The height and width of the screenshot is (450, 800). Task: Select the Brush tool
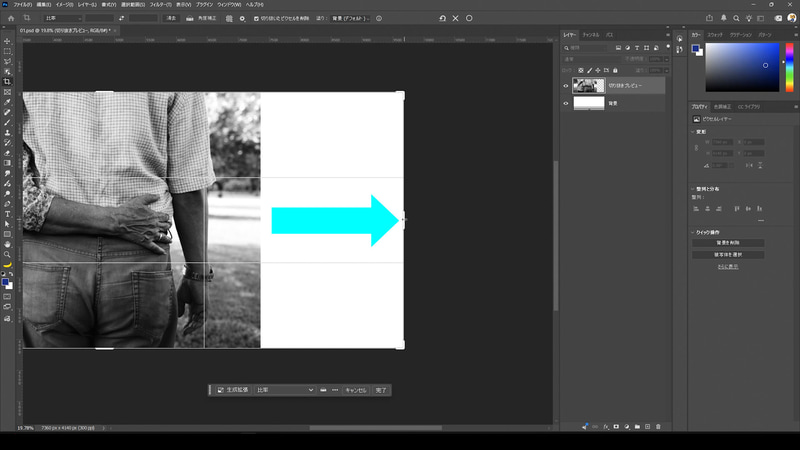click(7, 123)
